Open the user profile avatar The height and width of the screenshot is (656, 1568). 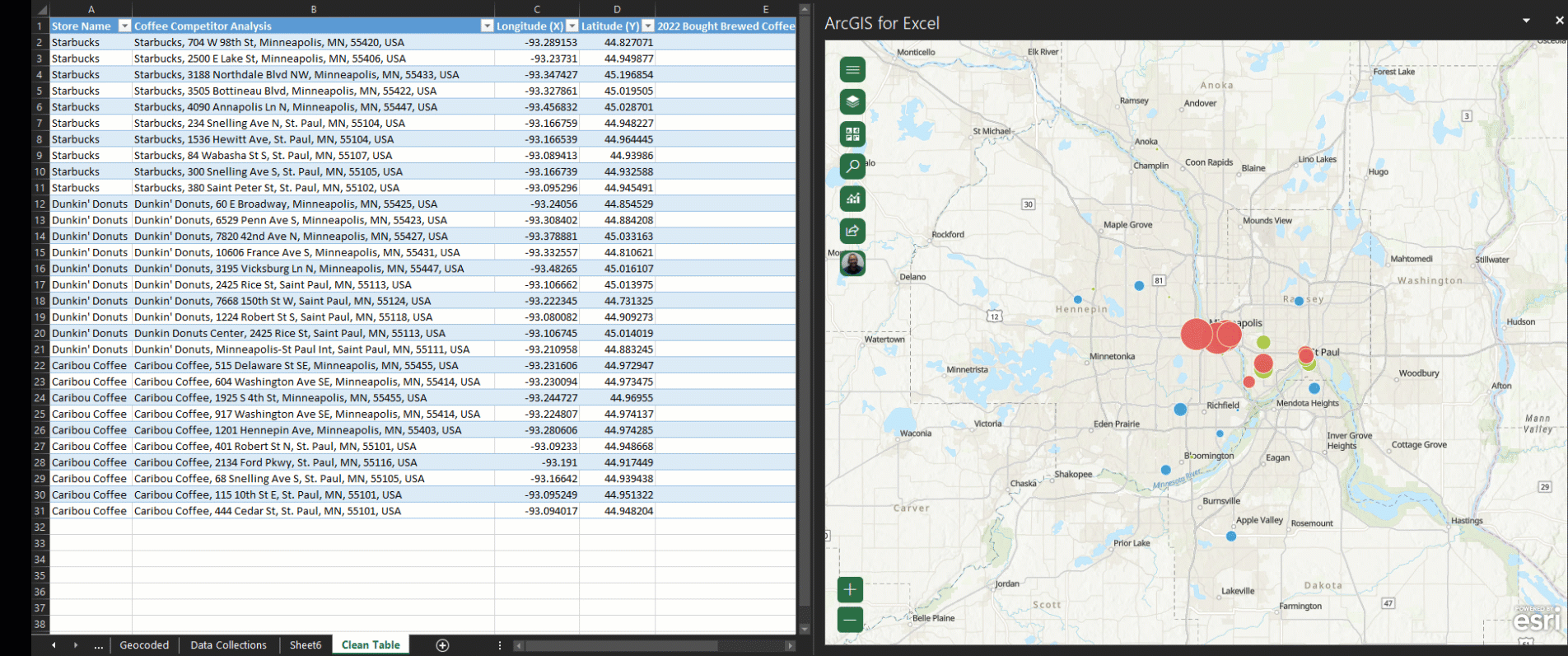pos(852,264)
